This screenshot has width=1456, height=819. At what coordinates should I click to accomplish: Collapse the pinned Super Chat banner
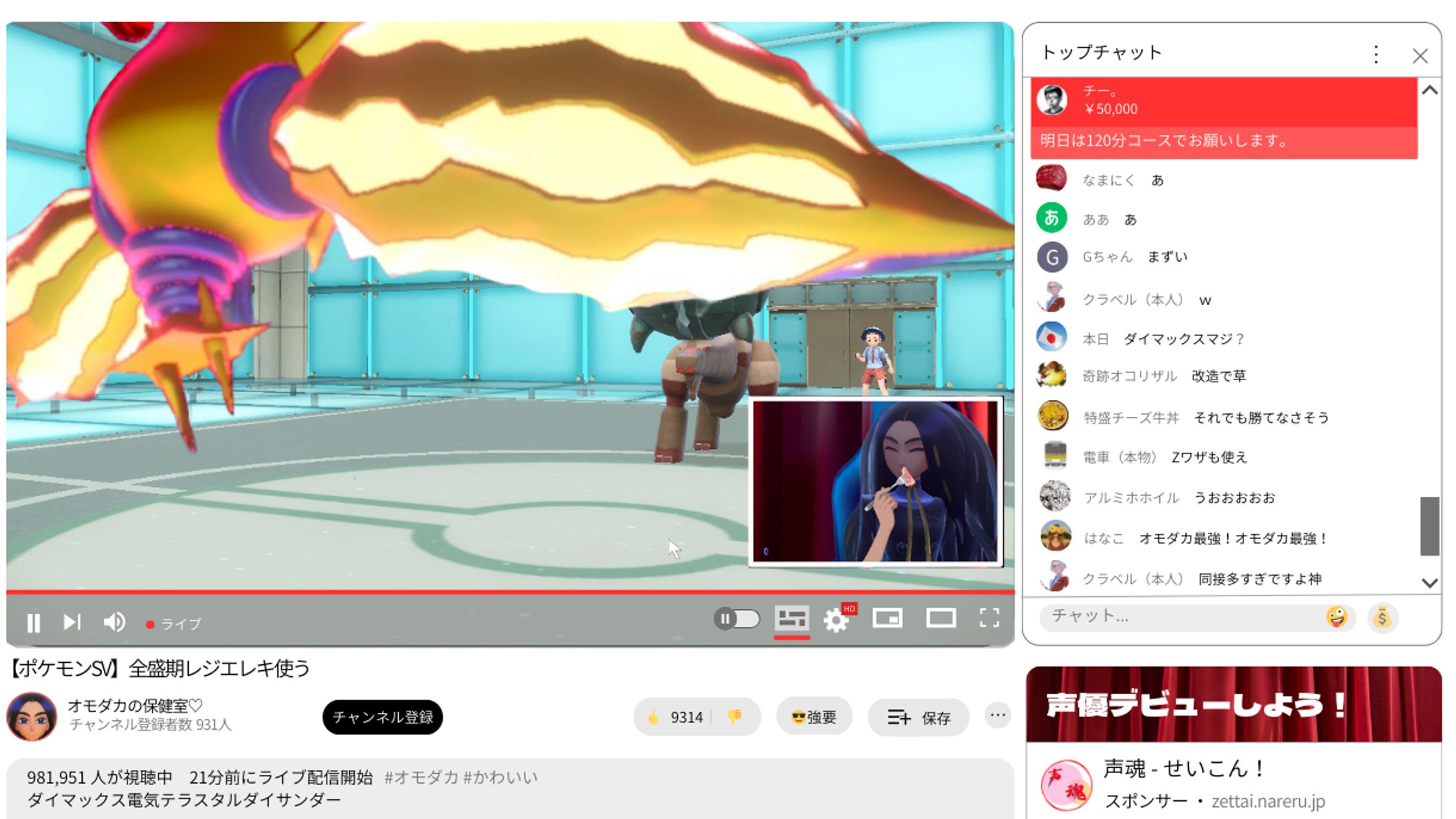click(1429, 91)
